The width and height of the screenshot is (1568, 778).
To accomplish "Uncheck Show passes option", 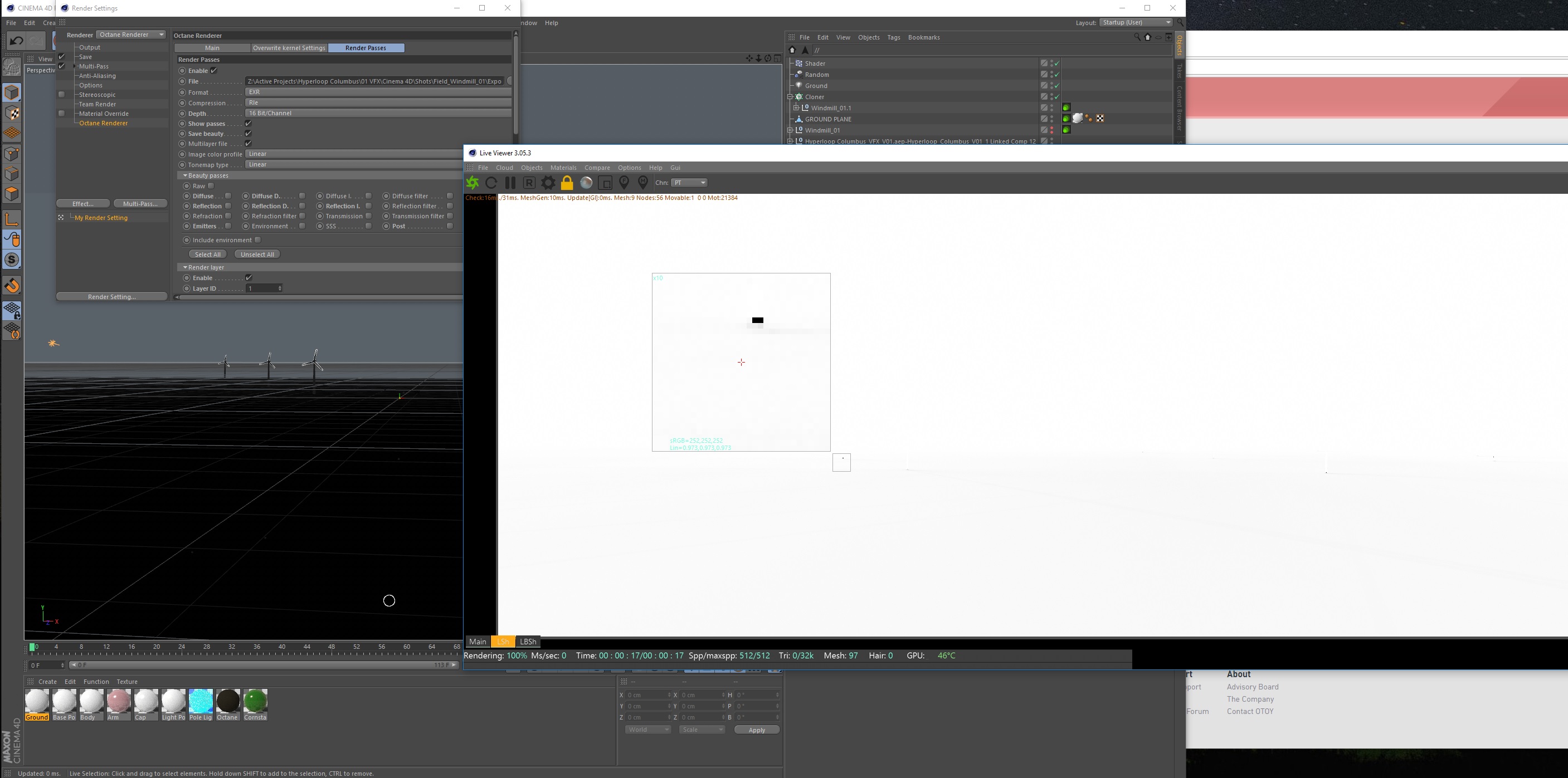I will pyautogui.click(x=249, y=124).
